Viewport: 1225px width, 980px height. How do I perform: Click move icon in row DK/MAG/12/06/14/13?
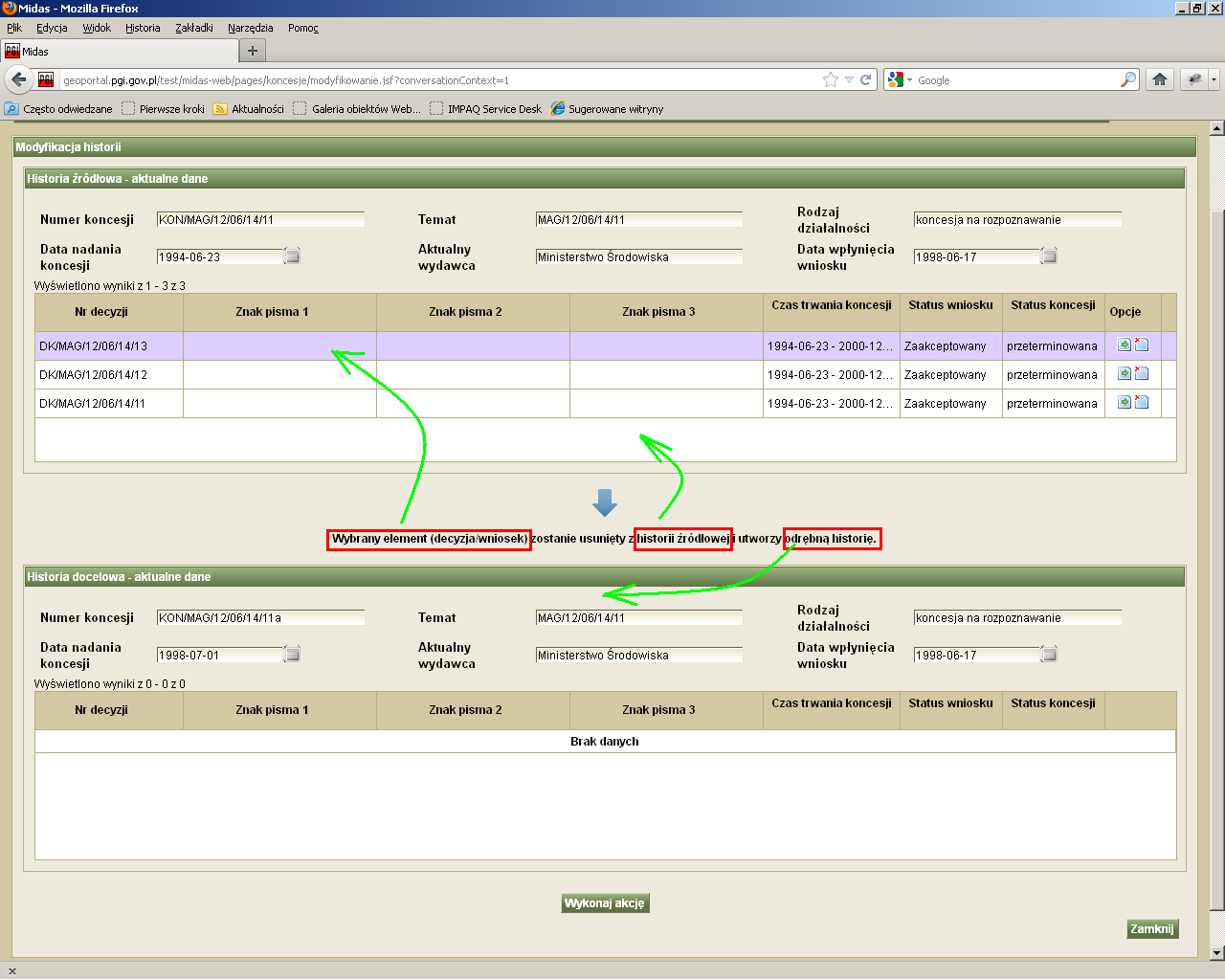tap(1125, 345)
